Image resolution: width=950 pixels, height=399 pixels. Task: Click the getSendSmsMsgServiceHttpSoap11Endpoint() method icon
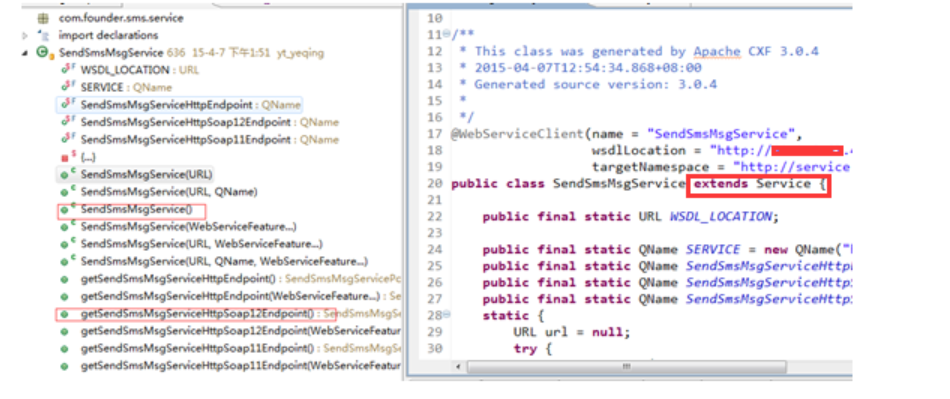64,349
